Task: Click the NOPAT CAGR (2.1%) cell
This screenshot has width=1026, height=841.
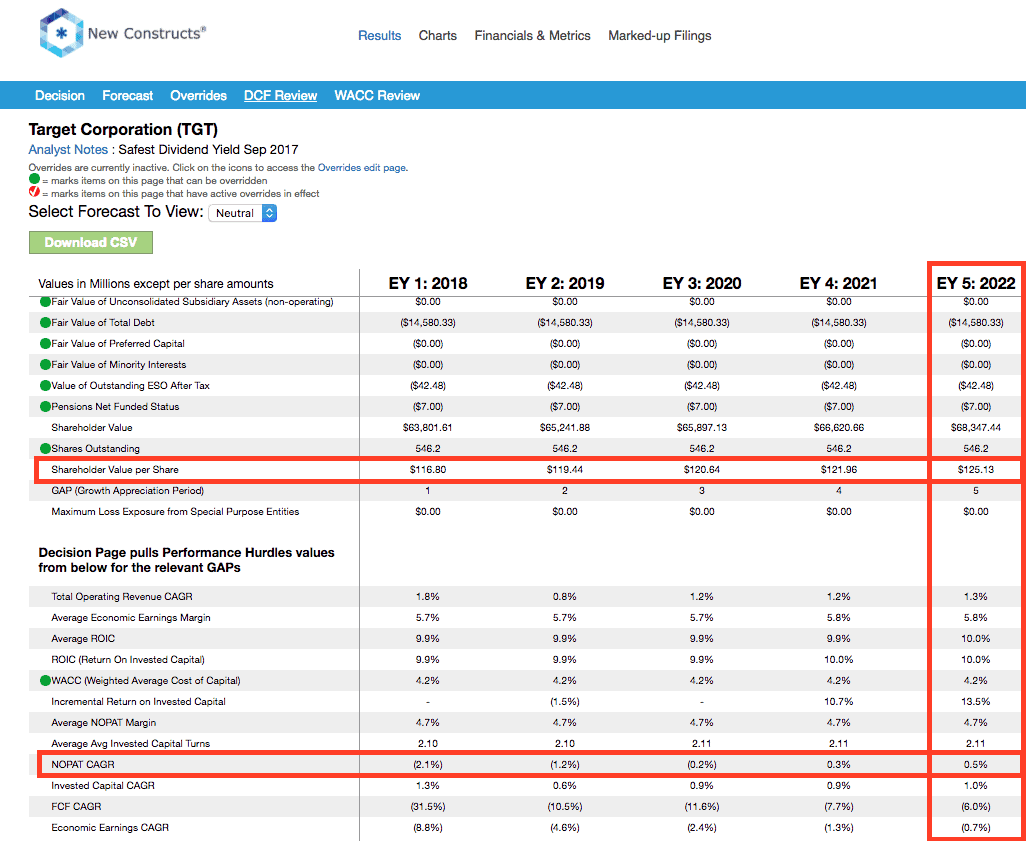Action: 428,764
